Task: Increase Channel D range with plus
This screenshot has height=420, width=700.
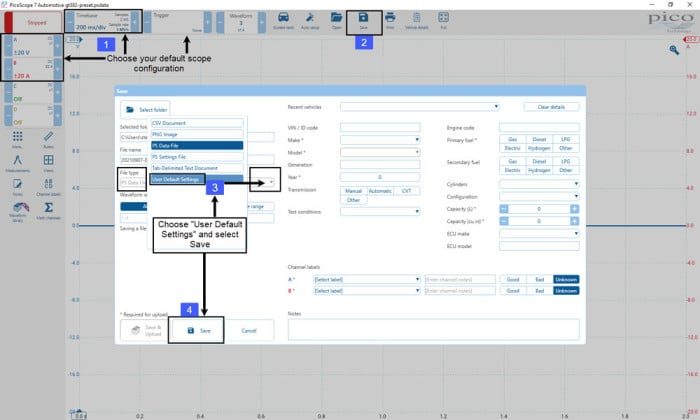Action: (57, 116)
